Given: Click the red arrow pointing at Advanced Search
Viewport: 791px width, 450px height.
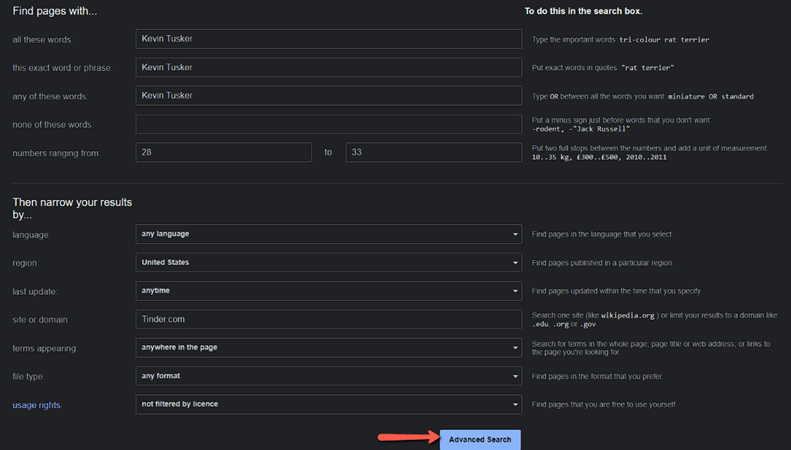Looking at the screenshot, I should 405,438.
